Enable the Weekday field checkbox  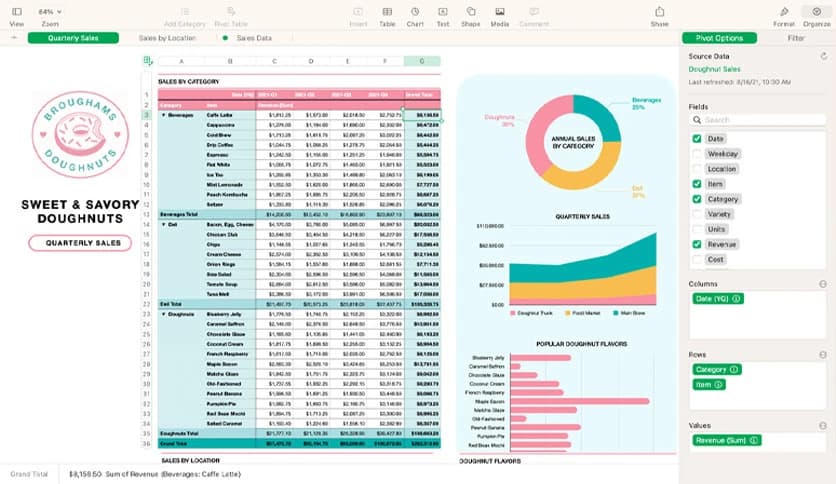coord(697,154)
